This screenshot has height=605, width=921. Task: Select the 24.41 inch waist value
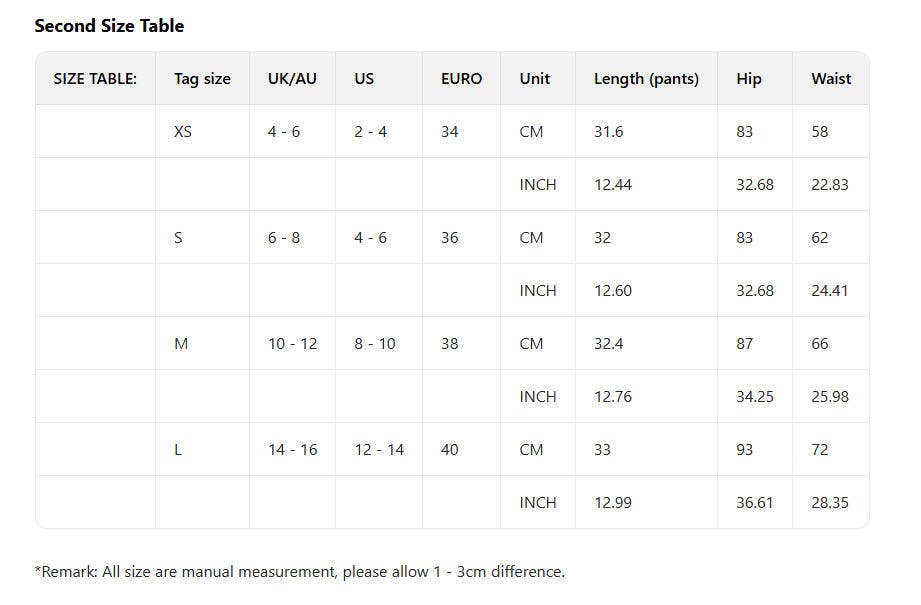830,291
